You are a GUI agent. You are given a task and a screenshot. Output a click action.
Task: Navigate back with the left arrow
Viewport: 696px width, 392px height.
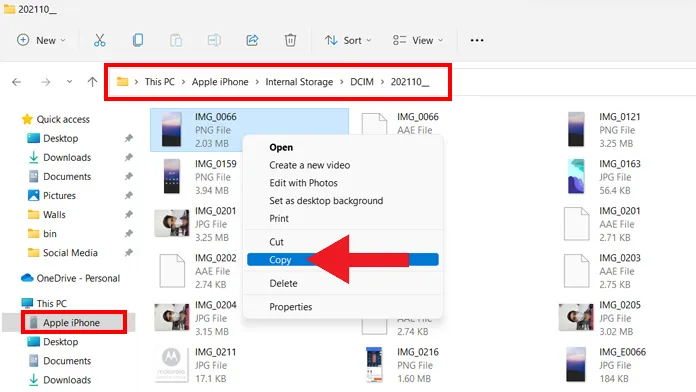click(16, 82)
